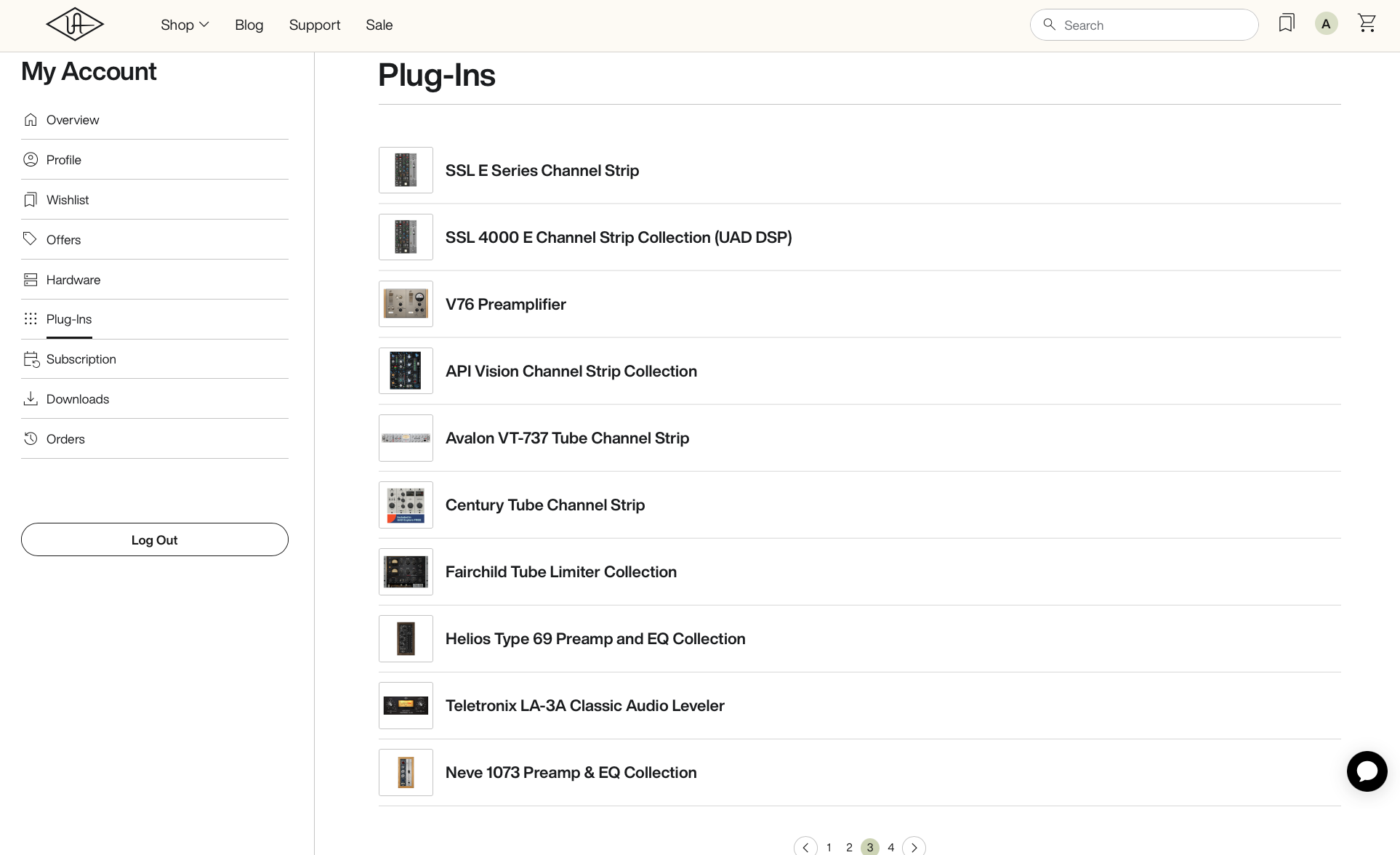Screen dimensions: 1400x855
Task: Click the Log Out button
Action: 155,540
